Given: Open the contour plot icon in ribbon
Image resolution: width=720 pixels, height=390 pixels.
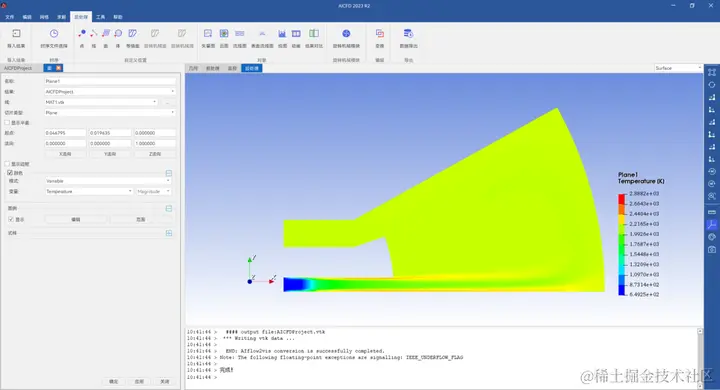Looking at the screenshot, I should click(224, 34).
